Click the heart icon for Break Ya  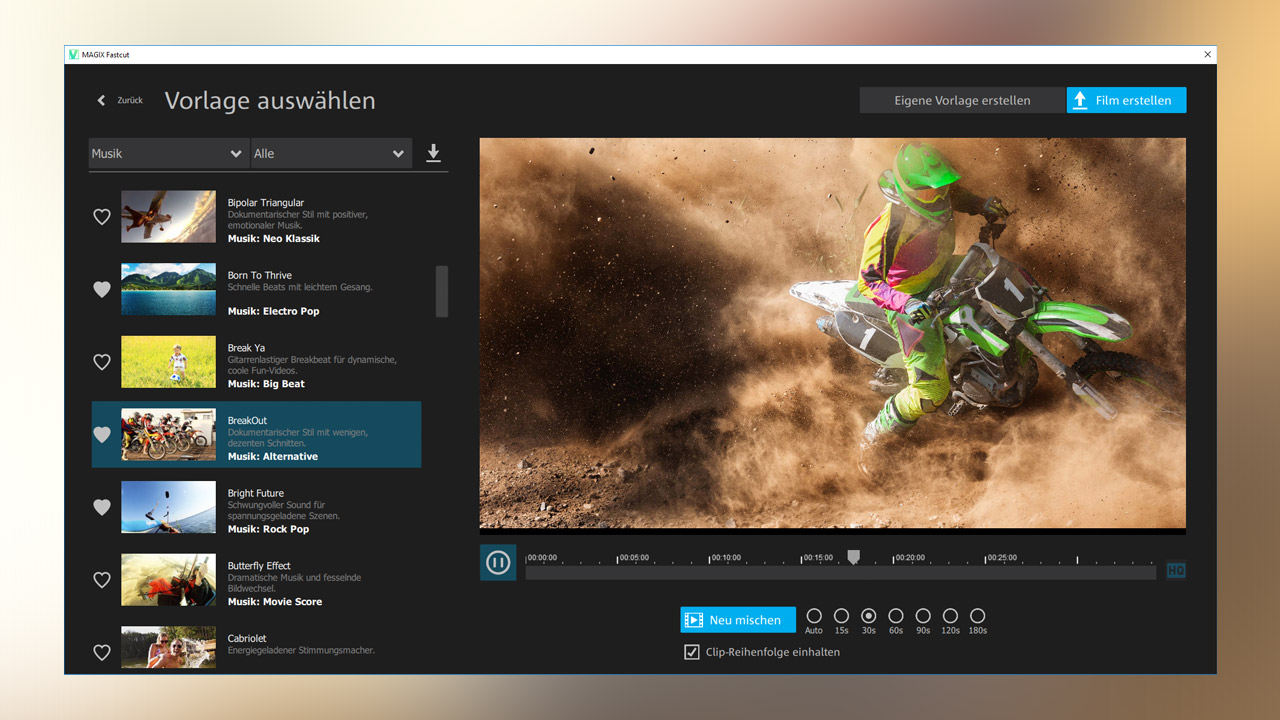[101, 362]
